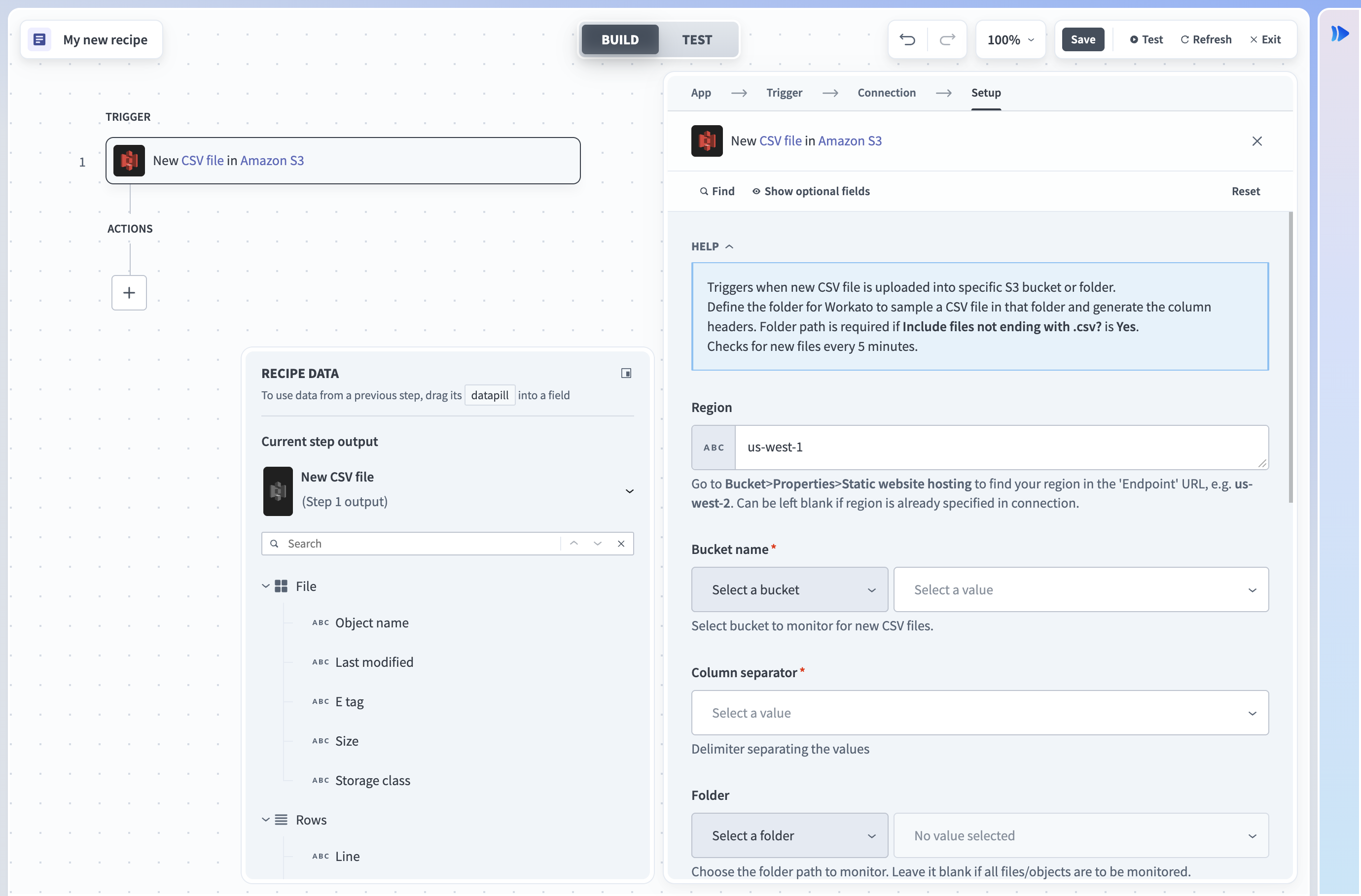Switch to TEST mode
Image resolution: width=1361 pixels, height=896 pixels.
[x=697, y=39]
